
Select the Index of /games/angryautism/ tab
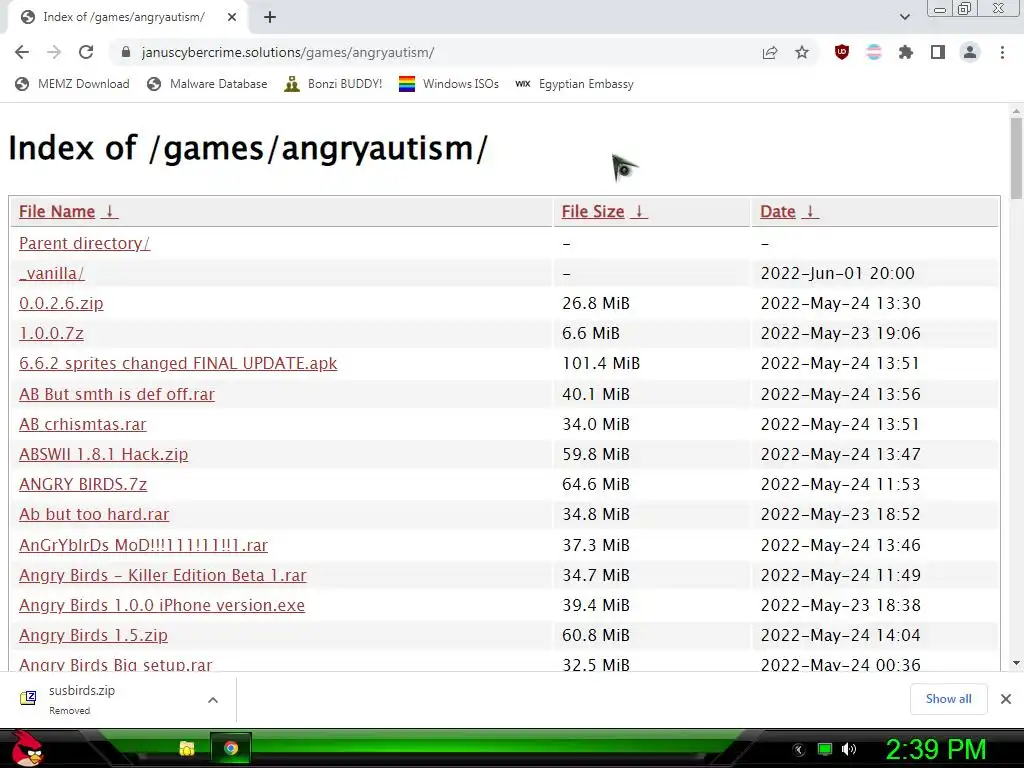[x=124, y=17]
